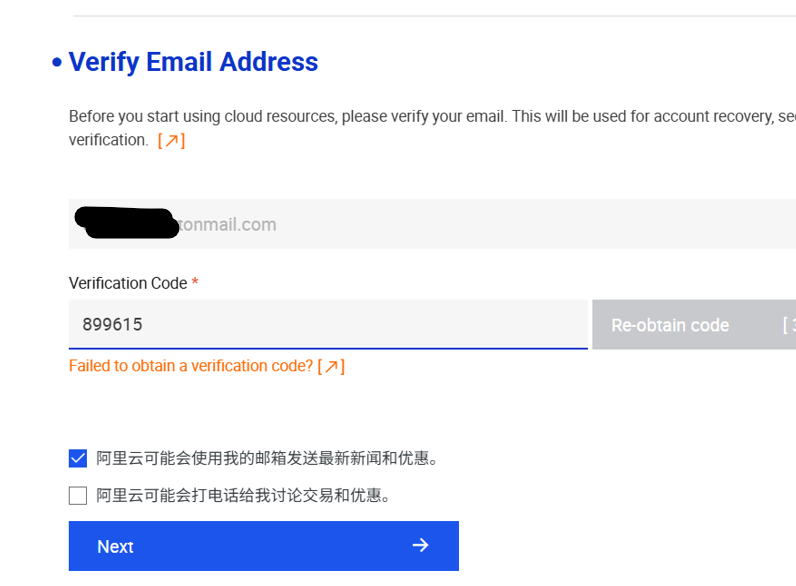The height and width of the screenshot is (586, 796).
Task: Open "Failed to obtain a verification code?" link
Action: 190,367
